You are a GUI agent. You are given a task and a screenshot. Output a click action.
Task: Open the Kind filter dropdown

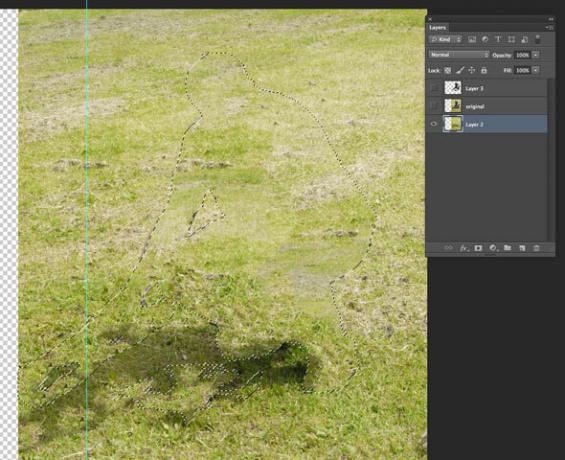(446, 39)
